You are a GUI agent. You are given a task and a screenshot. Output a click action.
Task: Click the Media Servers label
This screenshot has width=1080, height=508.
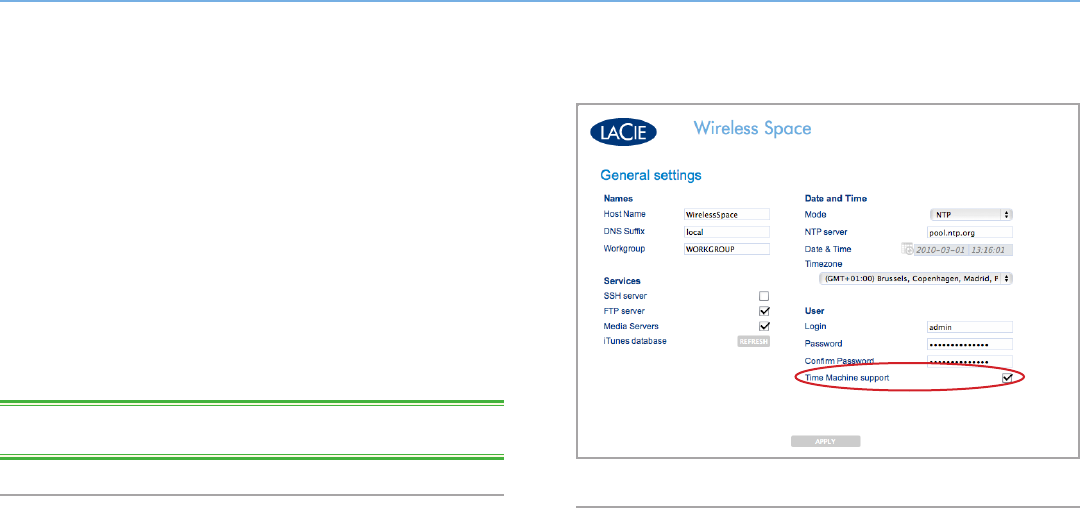632,326
